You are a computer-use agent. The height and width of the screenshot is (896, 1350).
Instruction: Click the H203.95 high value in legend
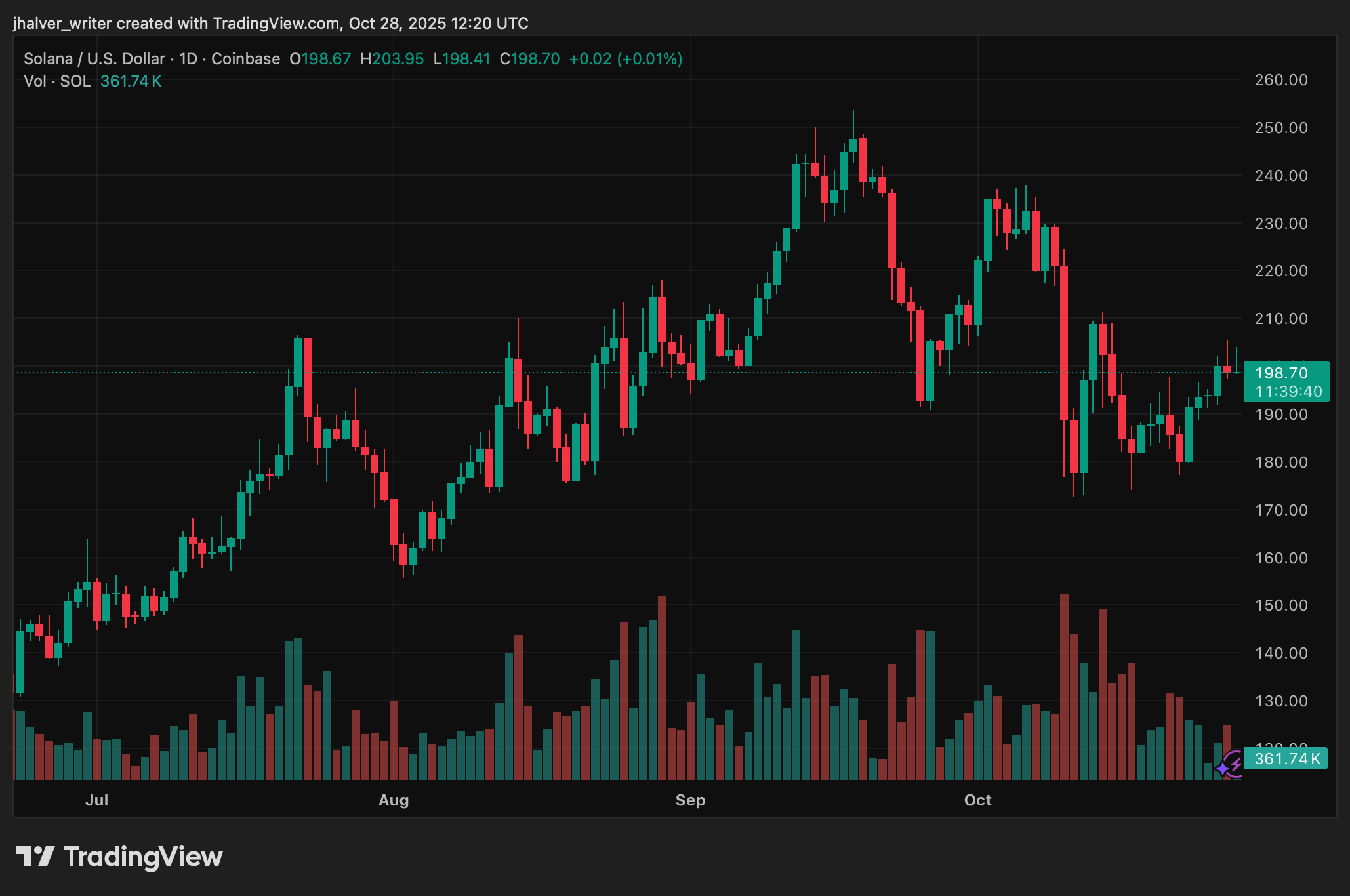[x=392, y=59]
